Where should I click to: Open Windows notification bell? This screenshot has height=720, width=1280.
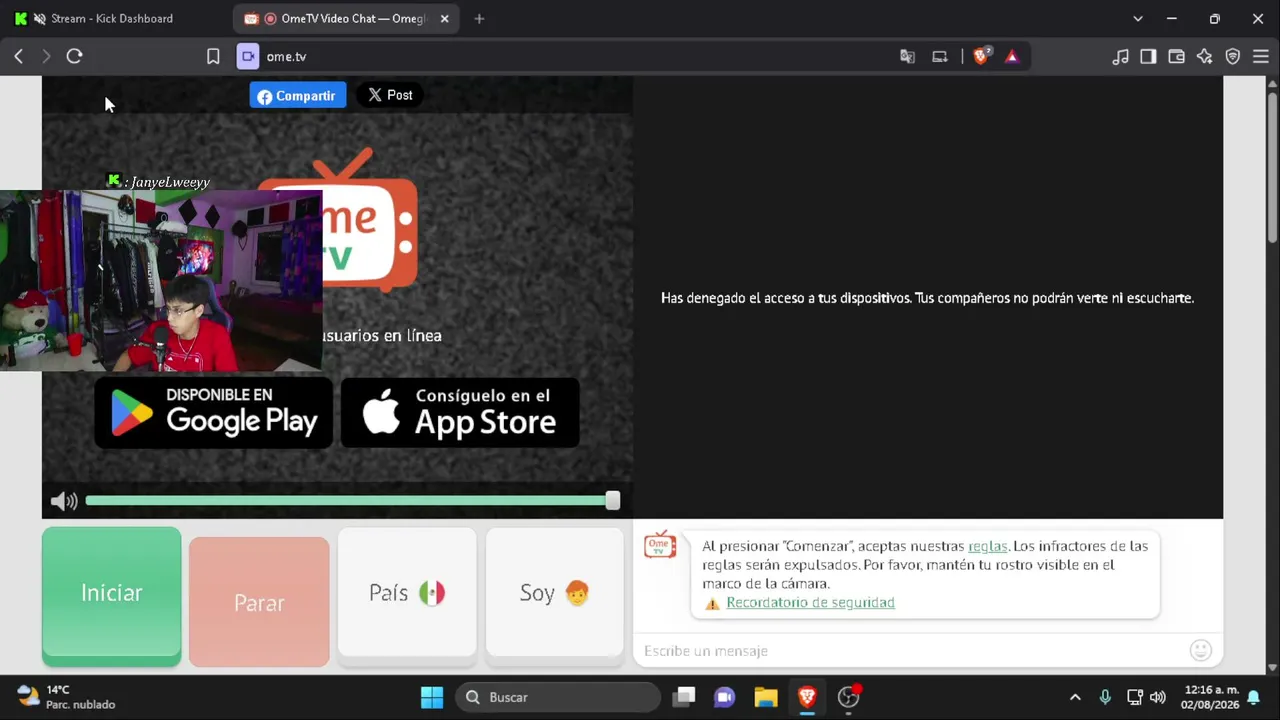[1253, 697]
